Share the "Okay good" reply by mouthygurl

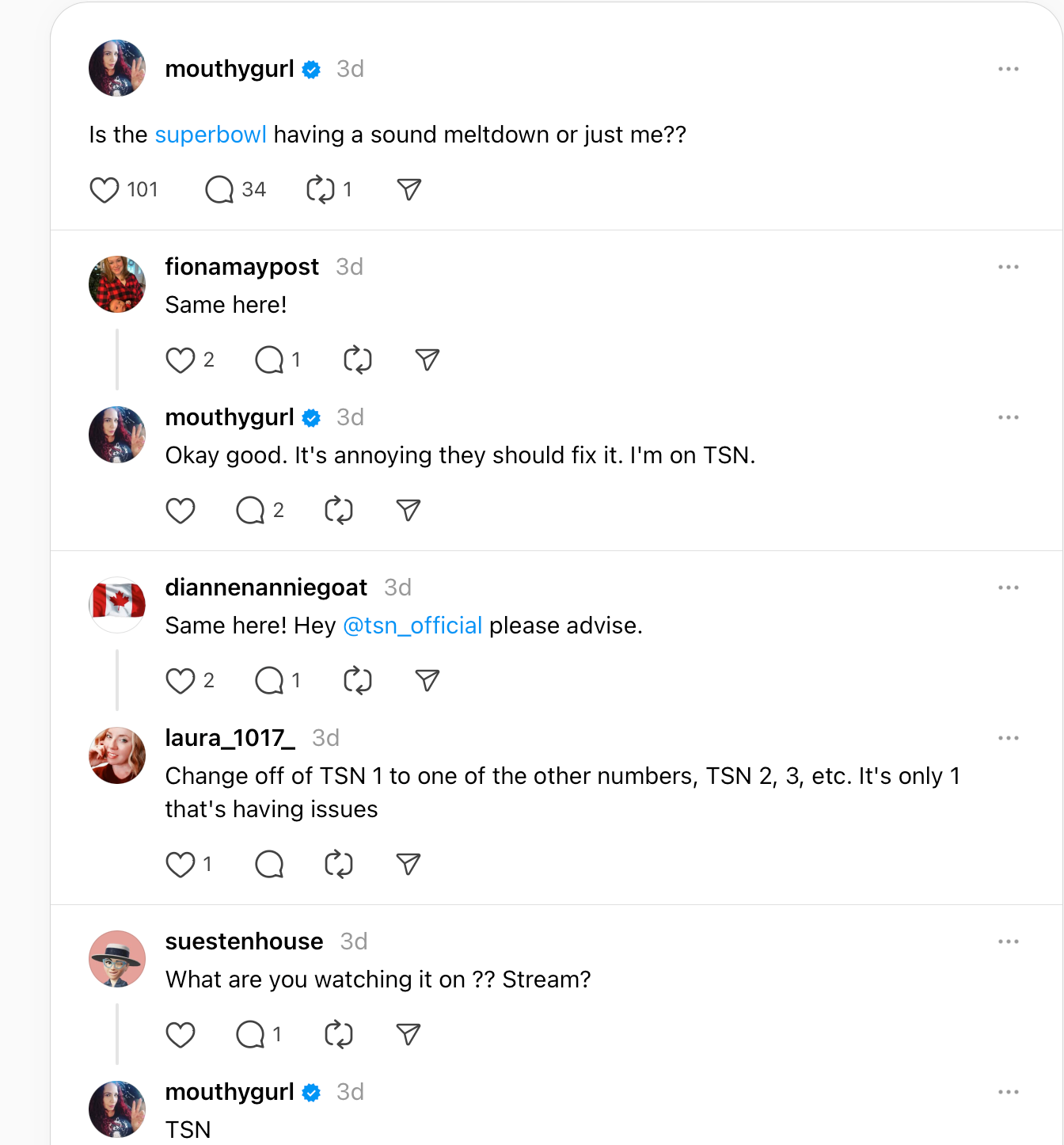pyautogui.click(x=408, y=511)
